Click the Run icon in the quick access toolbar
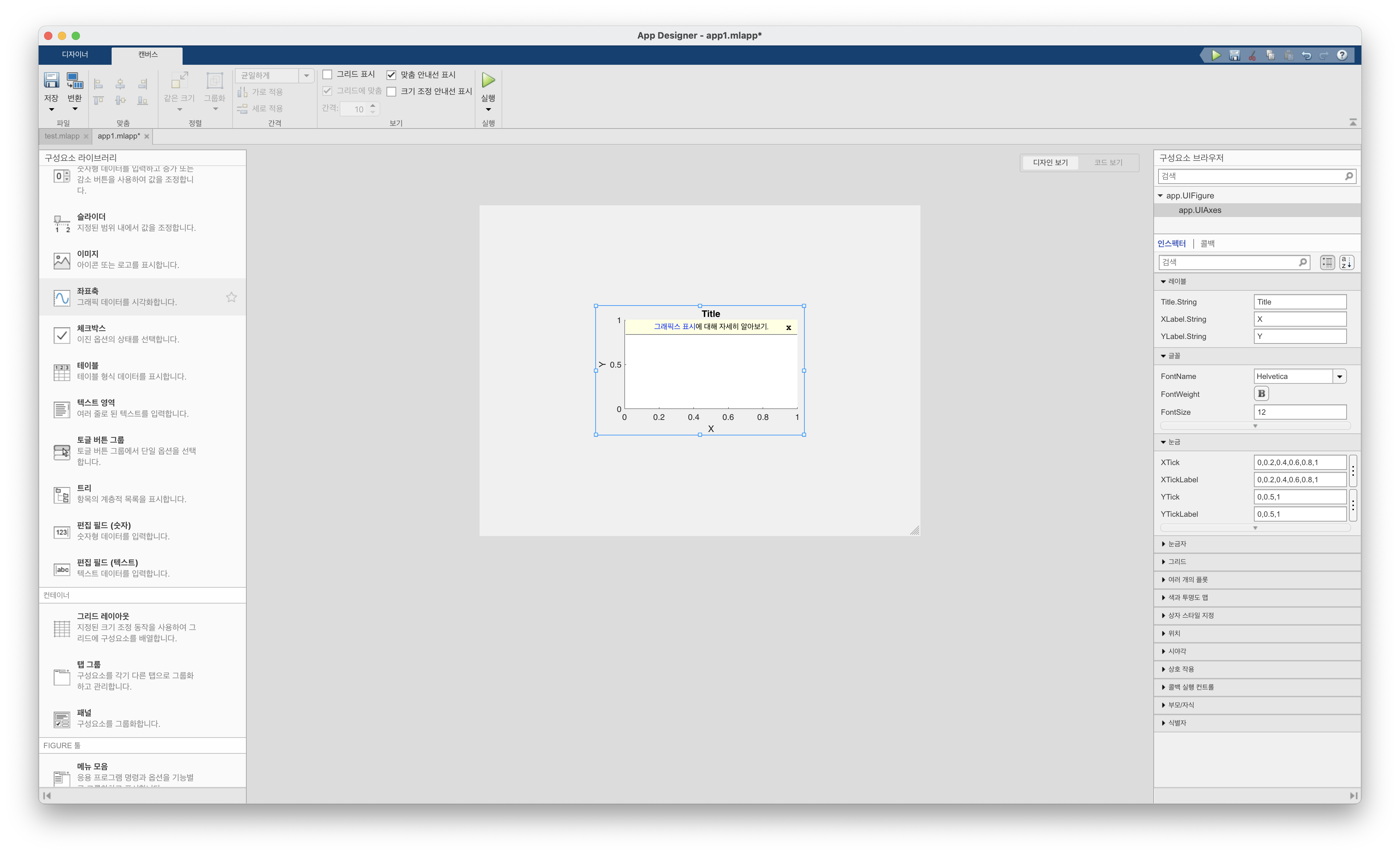This screenshot has width=1400, height=855. 1216,55
